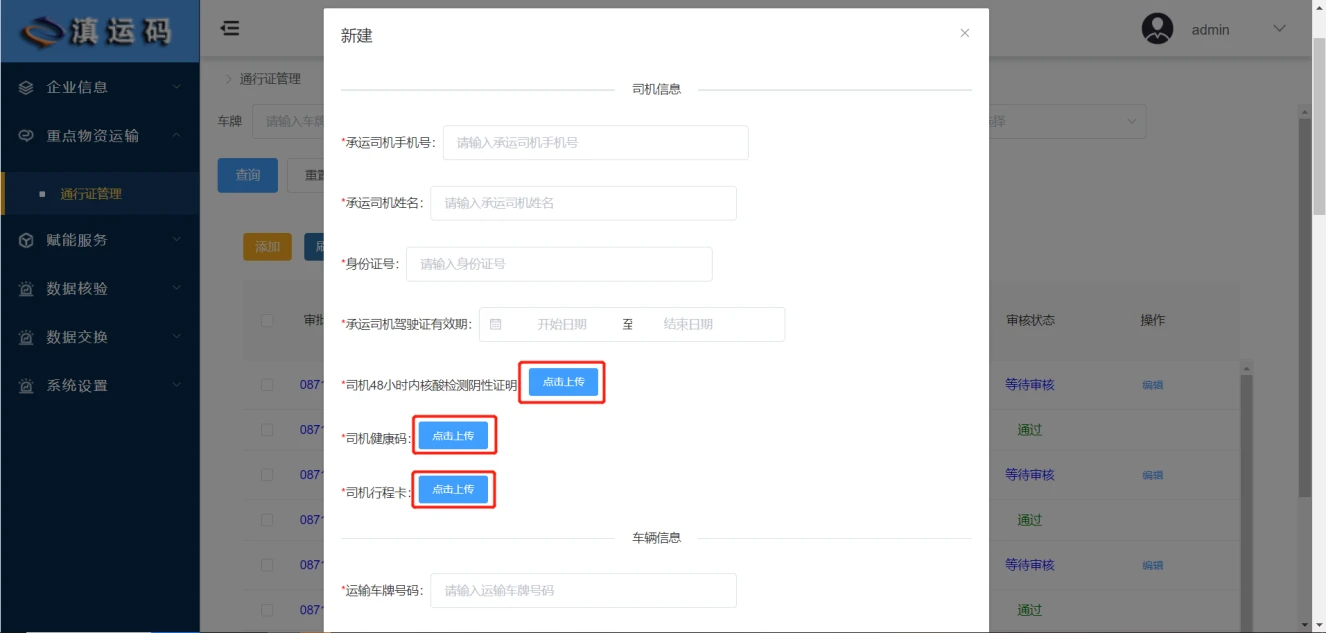Upload 司机健康码 via 点击上传 button
The width and height of the screenshot is (1326, 633).
click(453, 436)
